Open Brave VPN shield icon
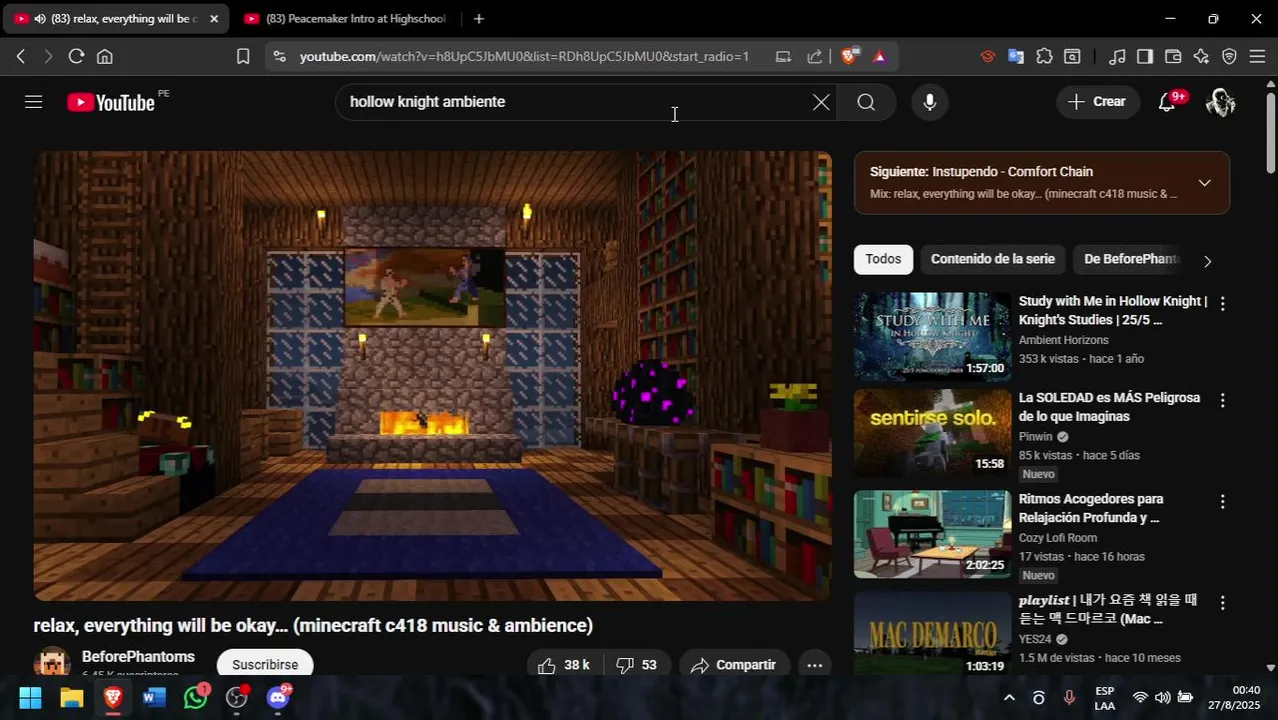 (x=1229, y=57)
